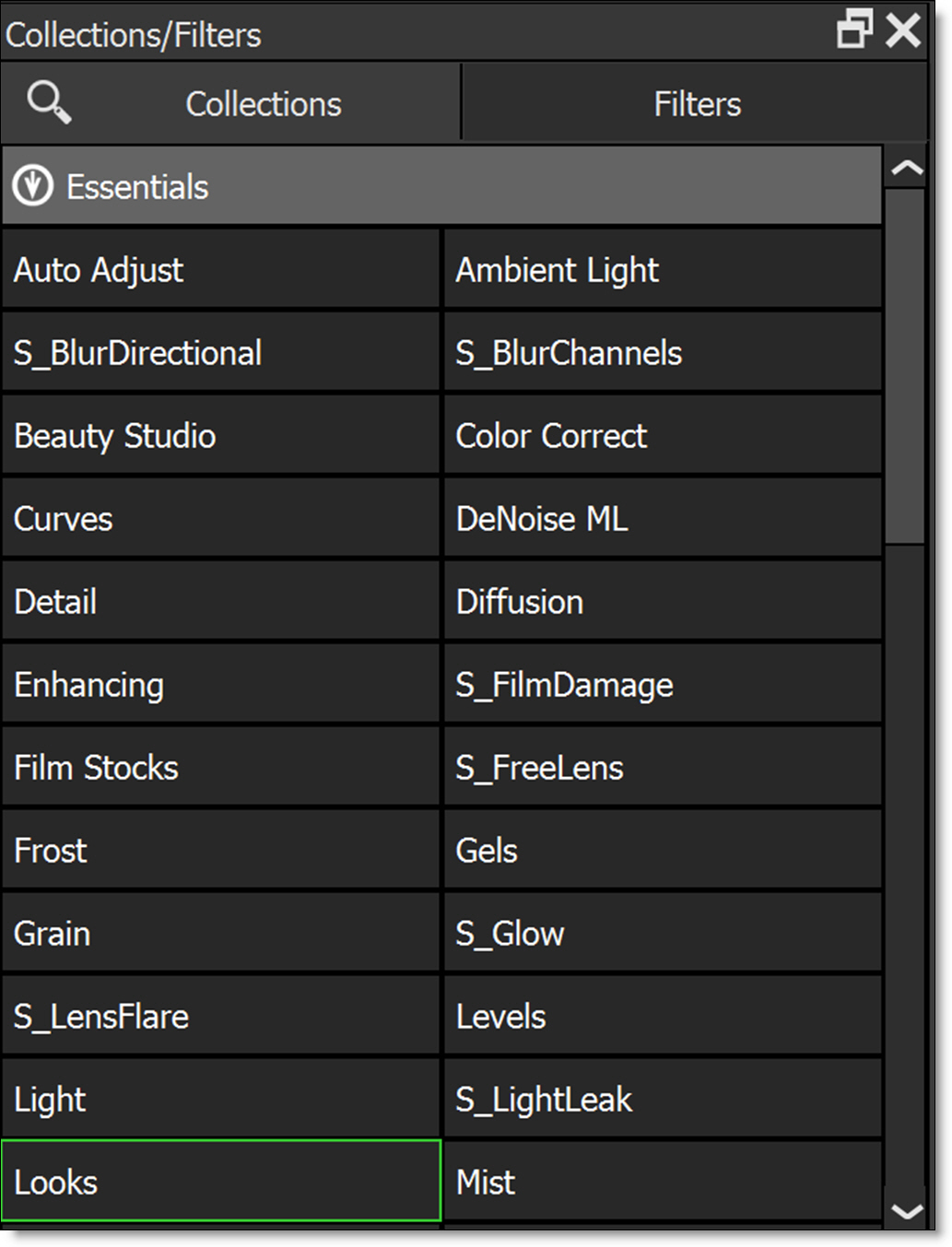Undock the Collections/Filters panel
Image resolution: width=952 pixels, height=1247 pixels.
coord(854,29)
